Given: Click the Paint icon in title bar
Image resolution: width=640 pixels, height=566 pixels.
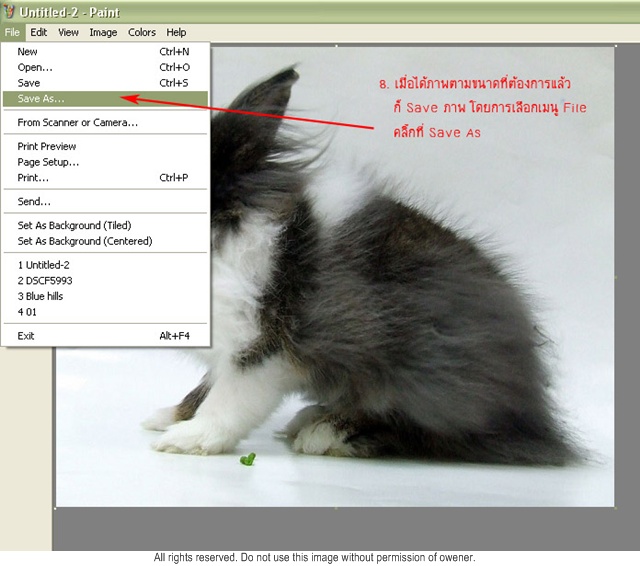Looking at the screenshot, I should [8, 11].
